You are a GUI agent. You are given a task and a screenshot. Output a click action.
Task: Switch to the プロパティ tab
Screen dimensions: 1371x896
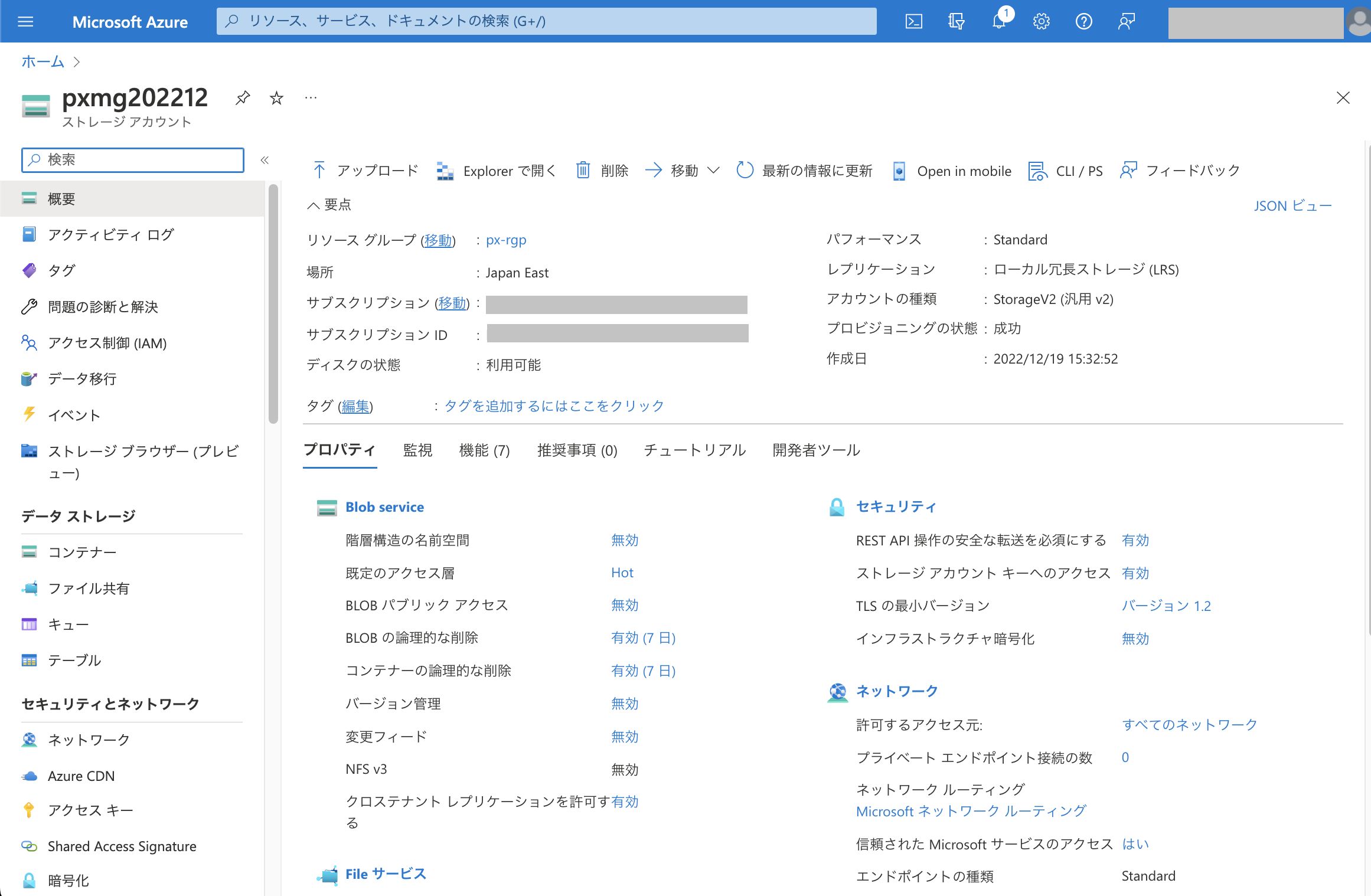pos(340,450)
